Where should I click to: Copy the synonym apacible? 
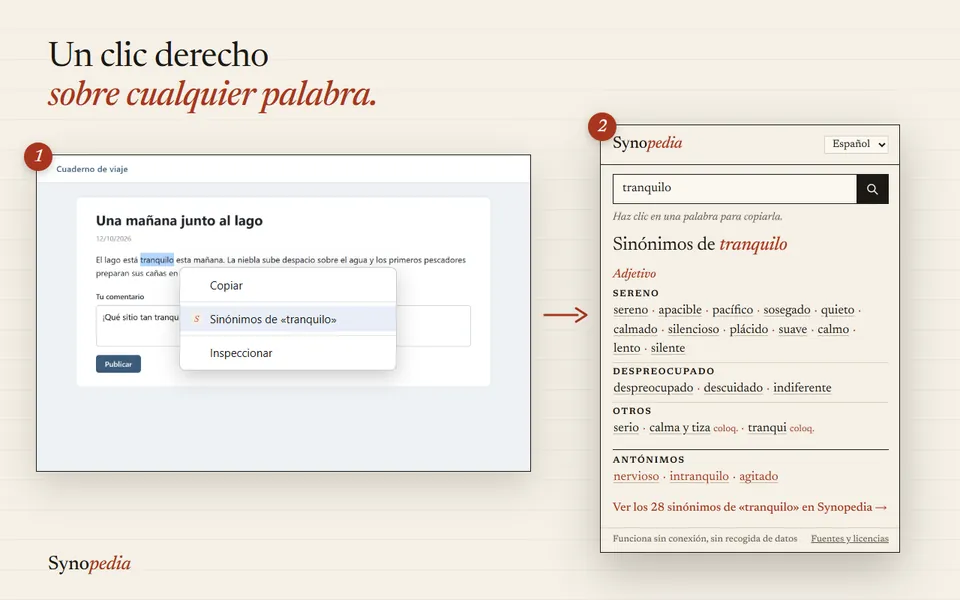pyautogui.click(x=680, y=310)
